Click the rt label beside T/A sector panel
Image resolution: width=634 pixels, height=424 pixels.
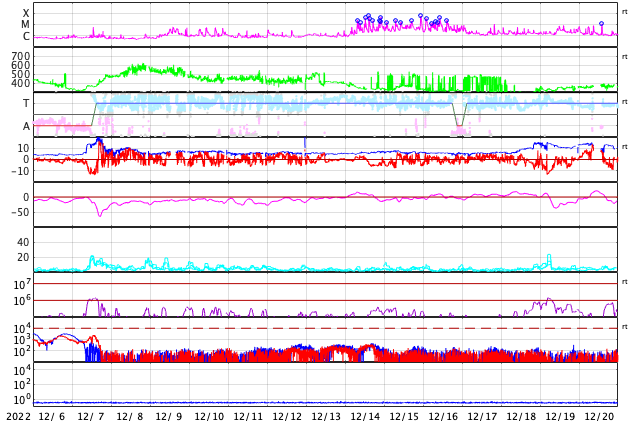pyautogui.click(x=624, y=102)
